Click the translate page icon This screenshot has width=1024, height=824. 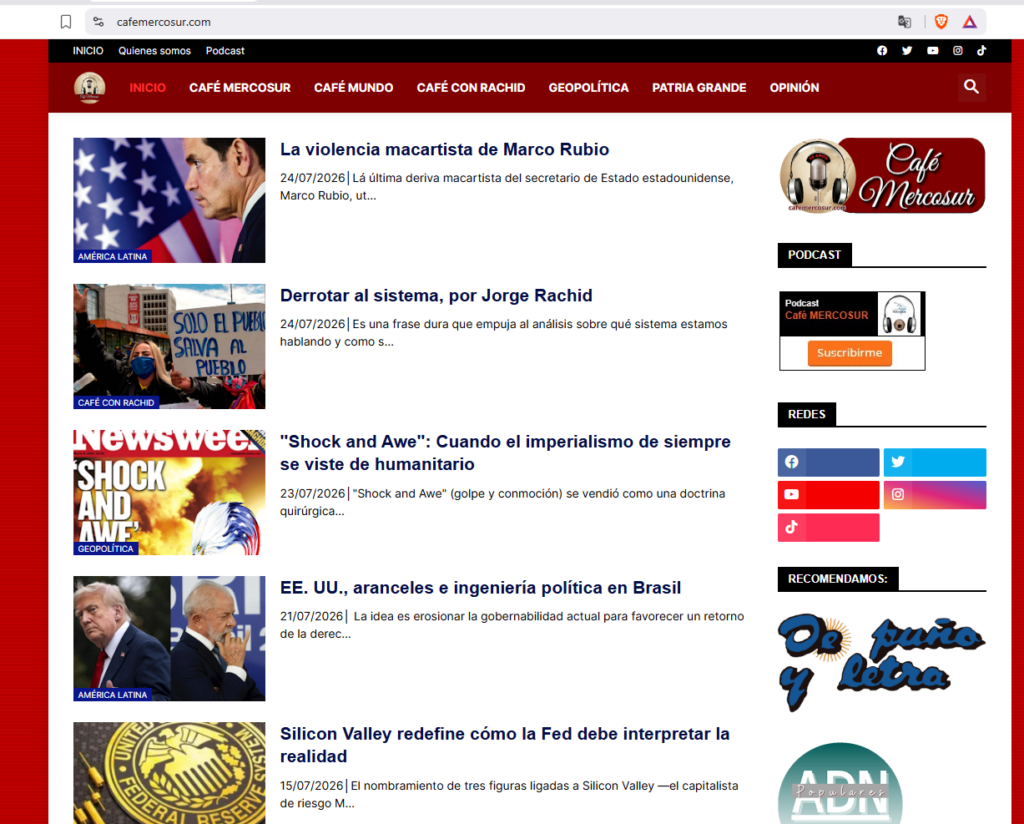(904, 22)
